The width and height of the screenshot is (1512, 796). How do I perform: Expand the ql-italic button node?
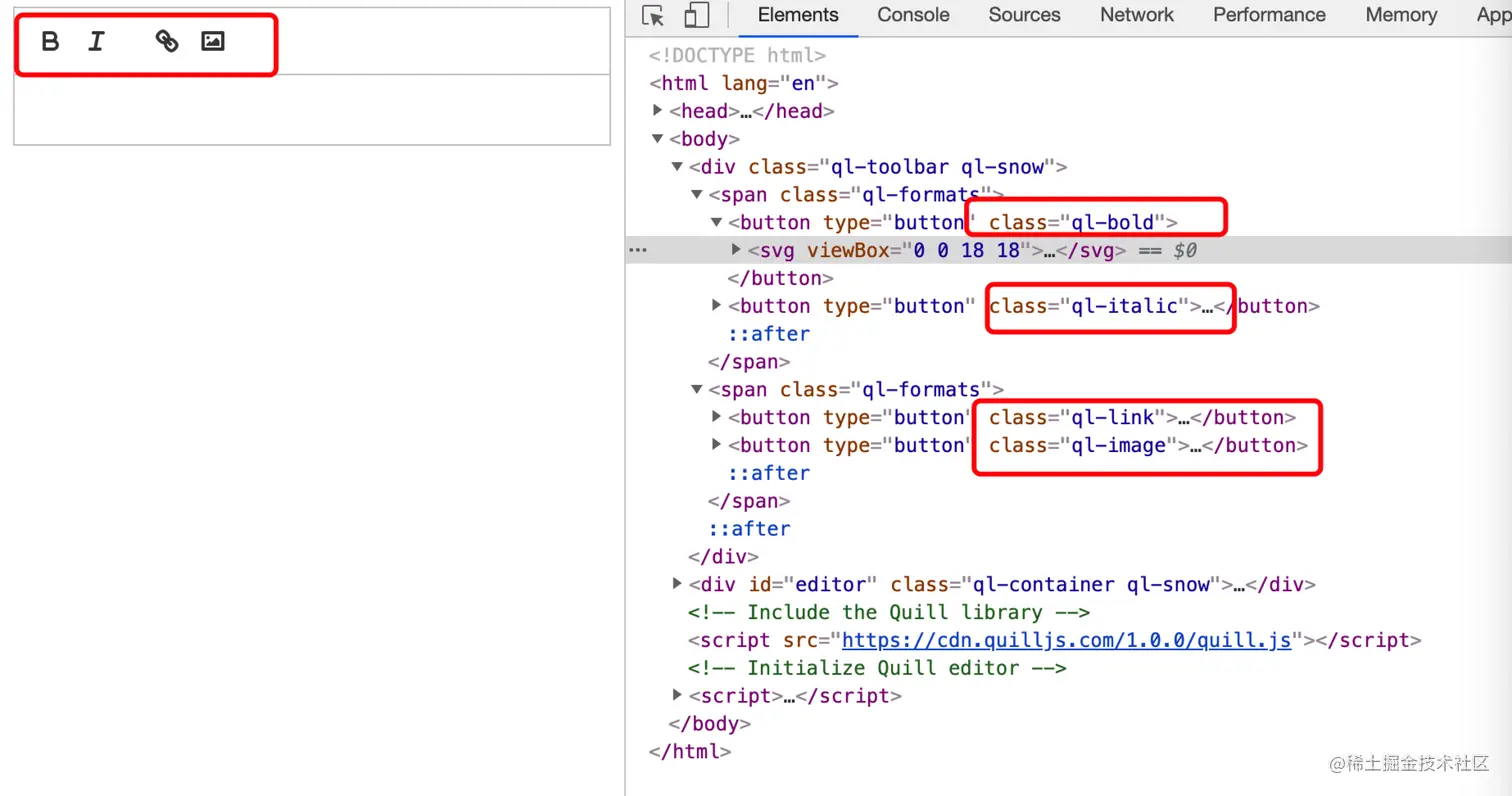(717, 306)
